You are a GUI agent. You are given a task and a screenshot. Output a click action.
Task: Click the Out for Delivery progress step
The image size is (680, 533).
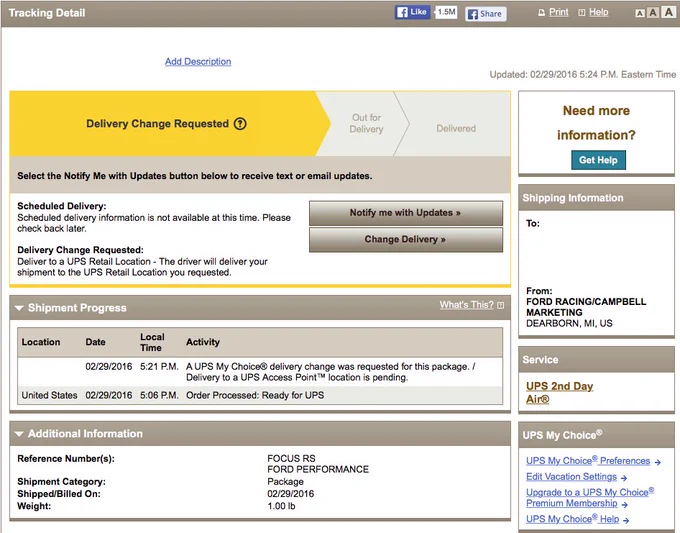coord(366,123)
